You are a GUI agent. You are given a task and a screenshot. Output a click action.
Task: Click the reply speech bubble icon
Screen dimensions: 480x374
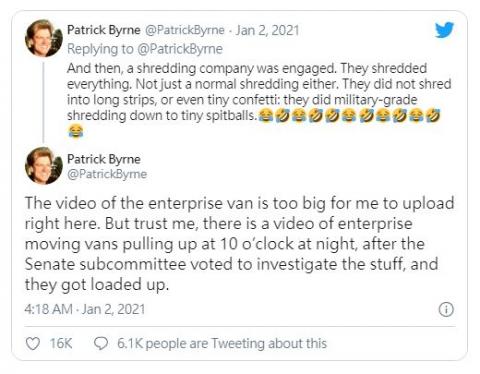[x=101, y=344]
